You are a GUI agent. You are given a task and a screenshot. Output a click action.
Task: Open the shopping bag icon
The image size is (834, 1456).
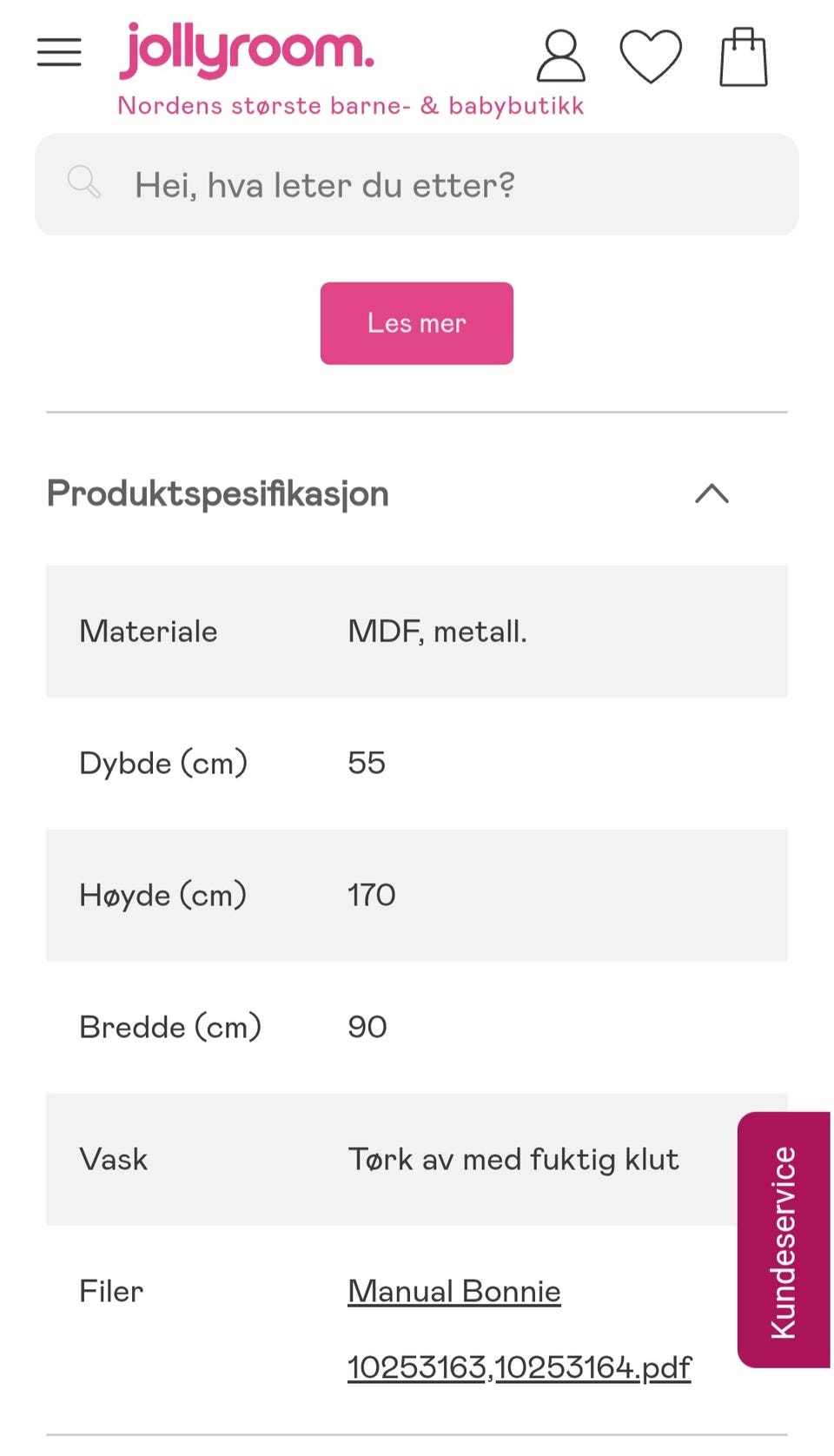pyautogui.click(x=744, y=57)
